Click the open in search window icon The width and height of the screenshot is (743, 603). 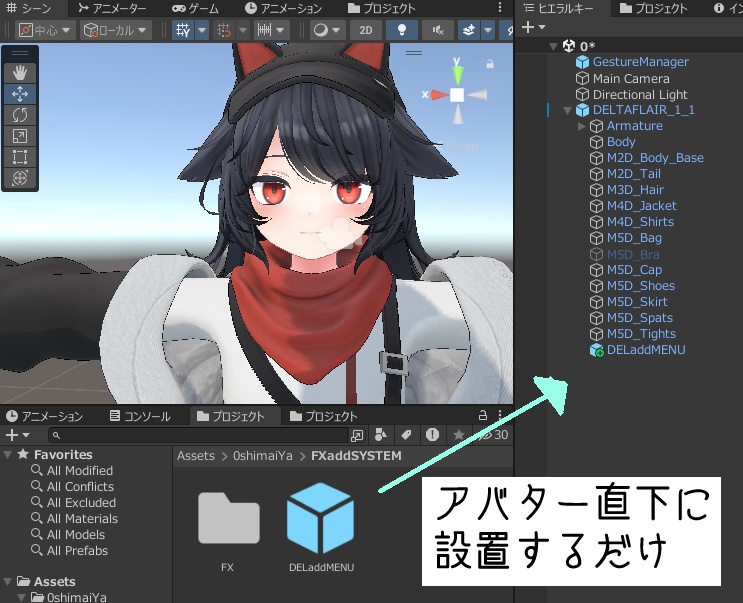coord(356,435)
